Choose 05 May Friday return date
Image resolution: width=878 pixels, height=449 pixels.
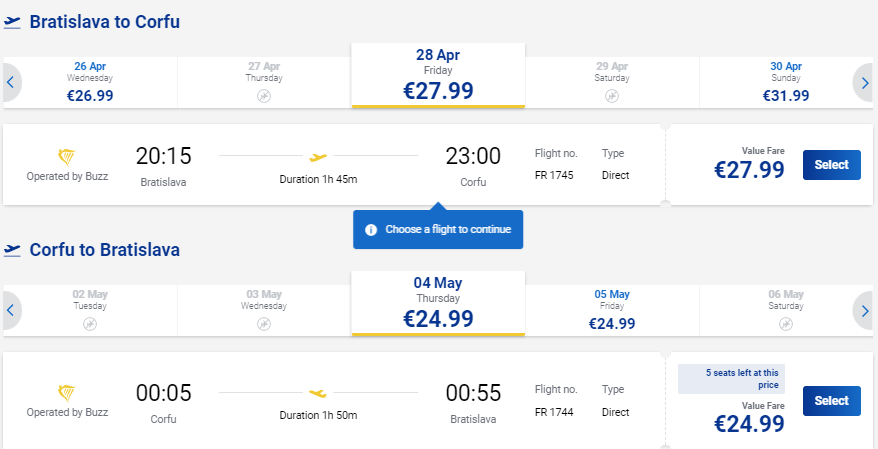pyautogui.click(x=612, y=310)
